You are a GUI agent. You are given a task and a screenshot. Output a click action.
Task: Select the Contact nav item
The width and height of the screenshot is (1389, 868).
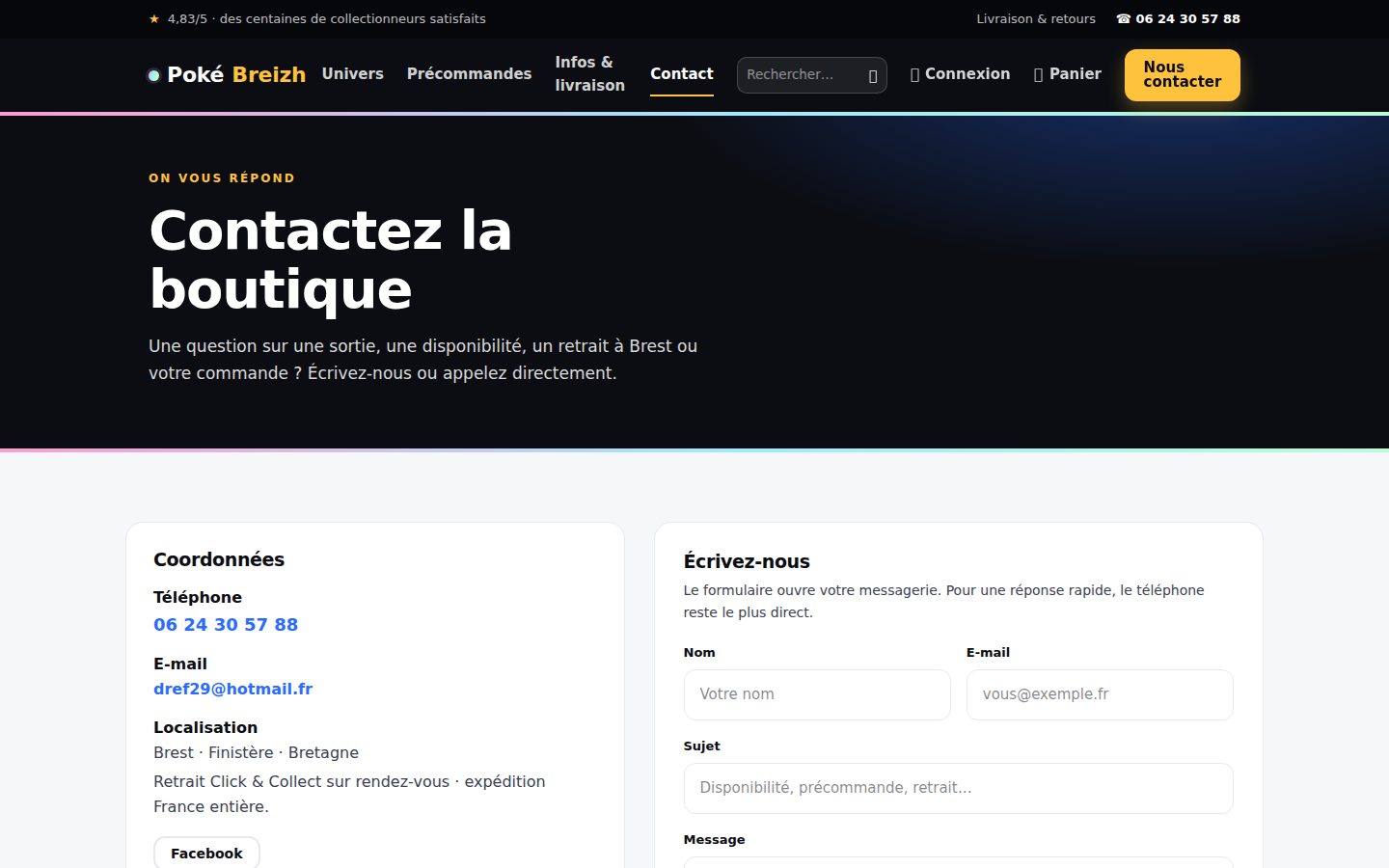coord(682,74)
